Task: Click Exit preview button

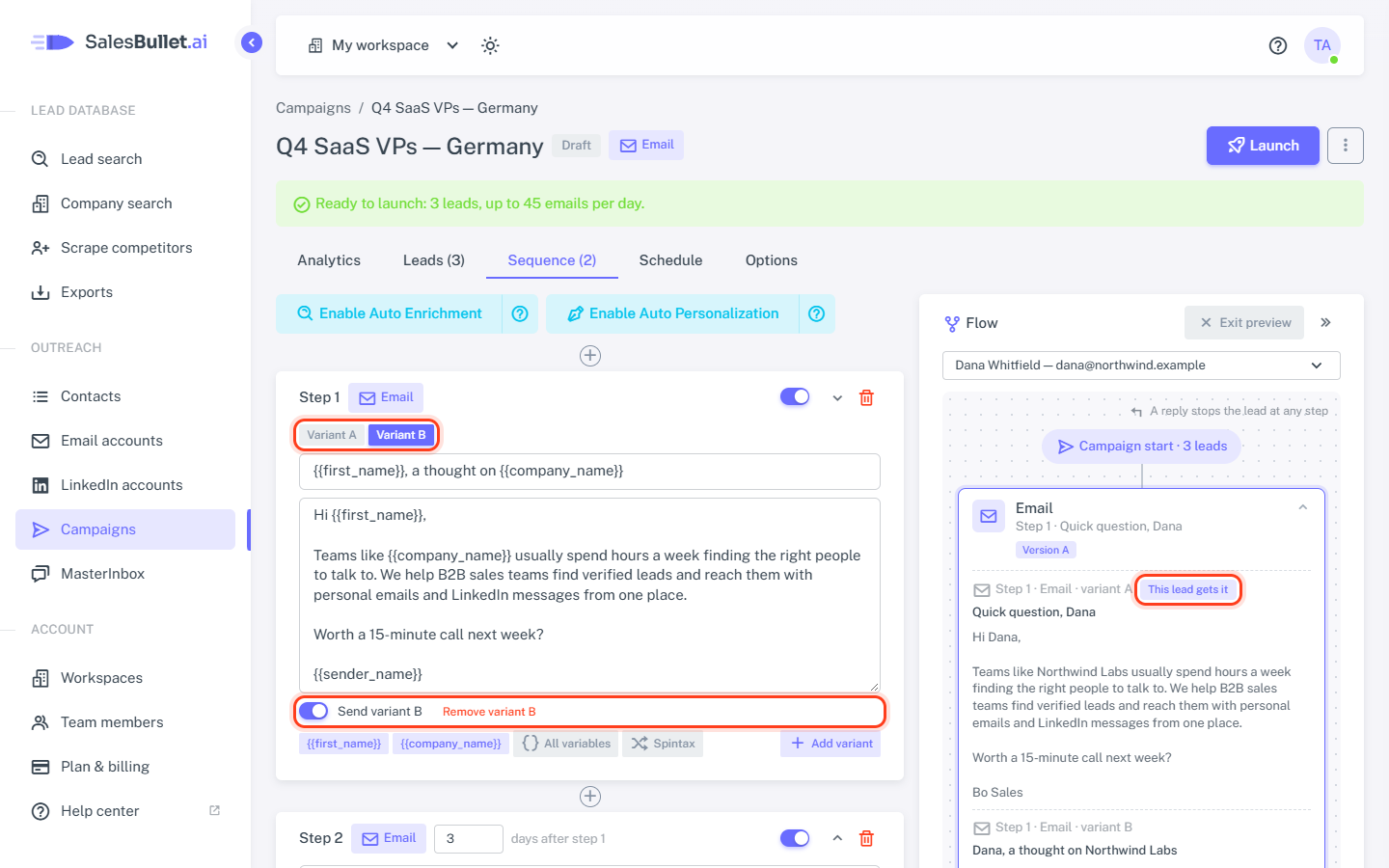Action: [1244, 323]
